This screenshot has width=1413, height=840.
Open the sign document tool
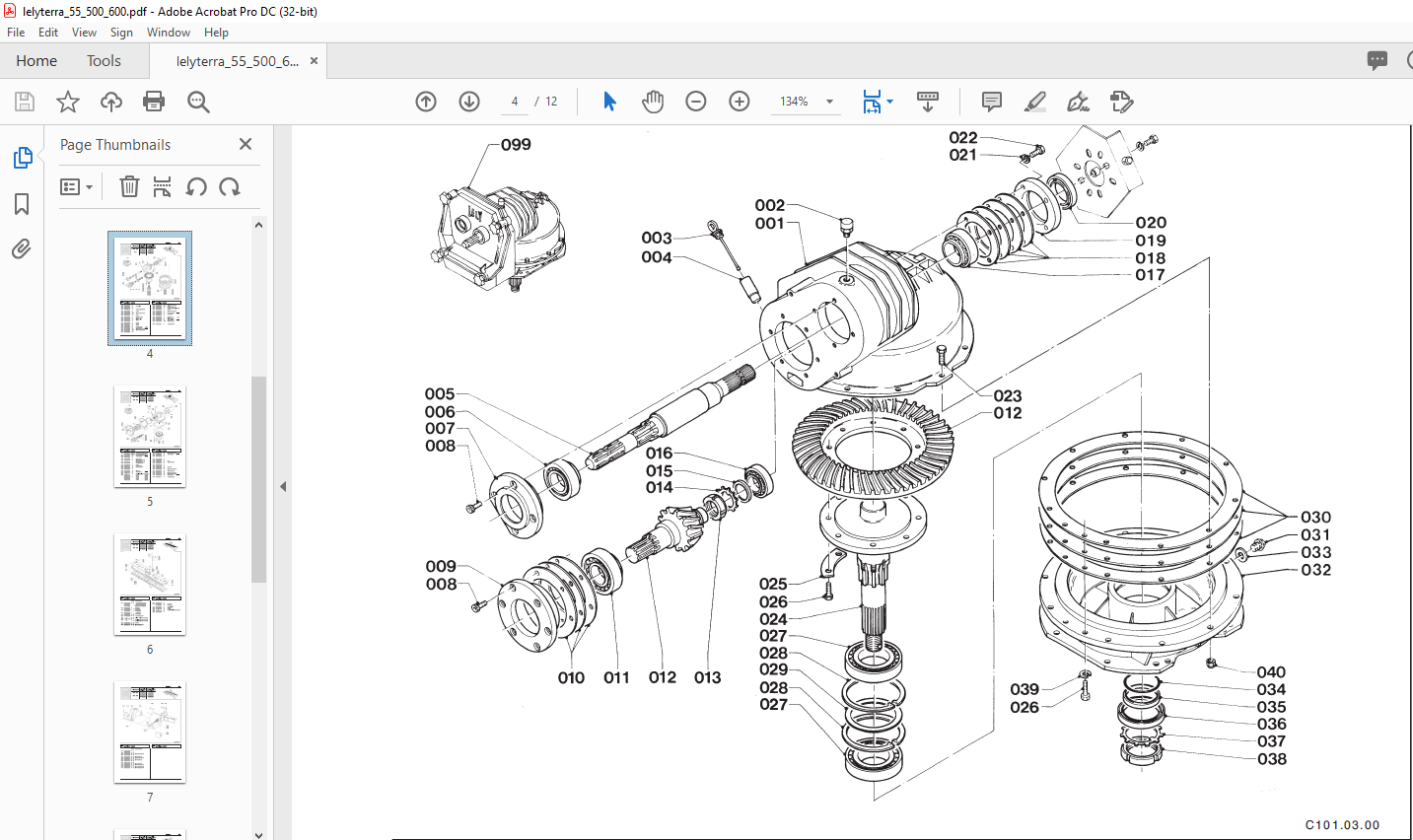point(1078,102)
